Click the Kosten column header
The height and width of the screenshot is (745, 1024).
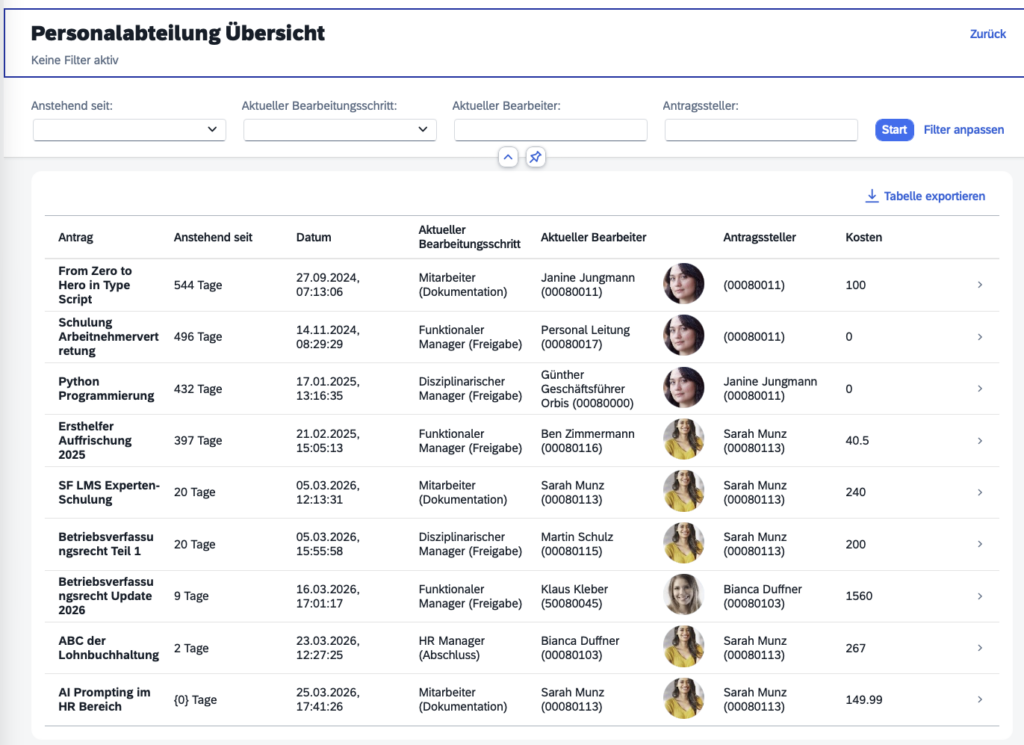(864, 238)
